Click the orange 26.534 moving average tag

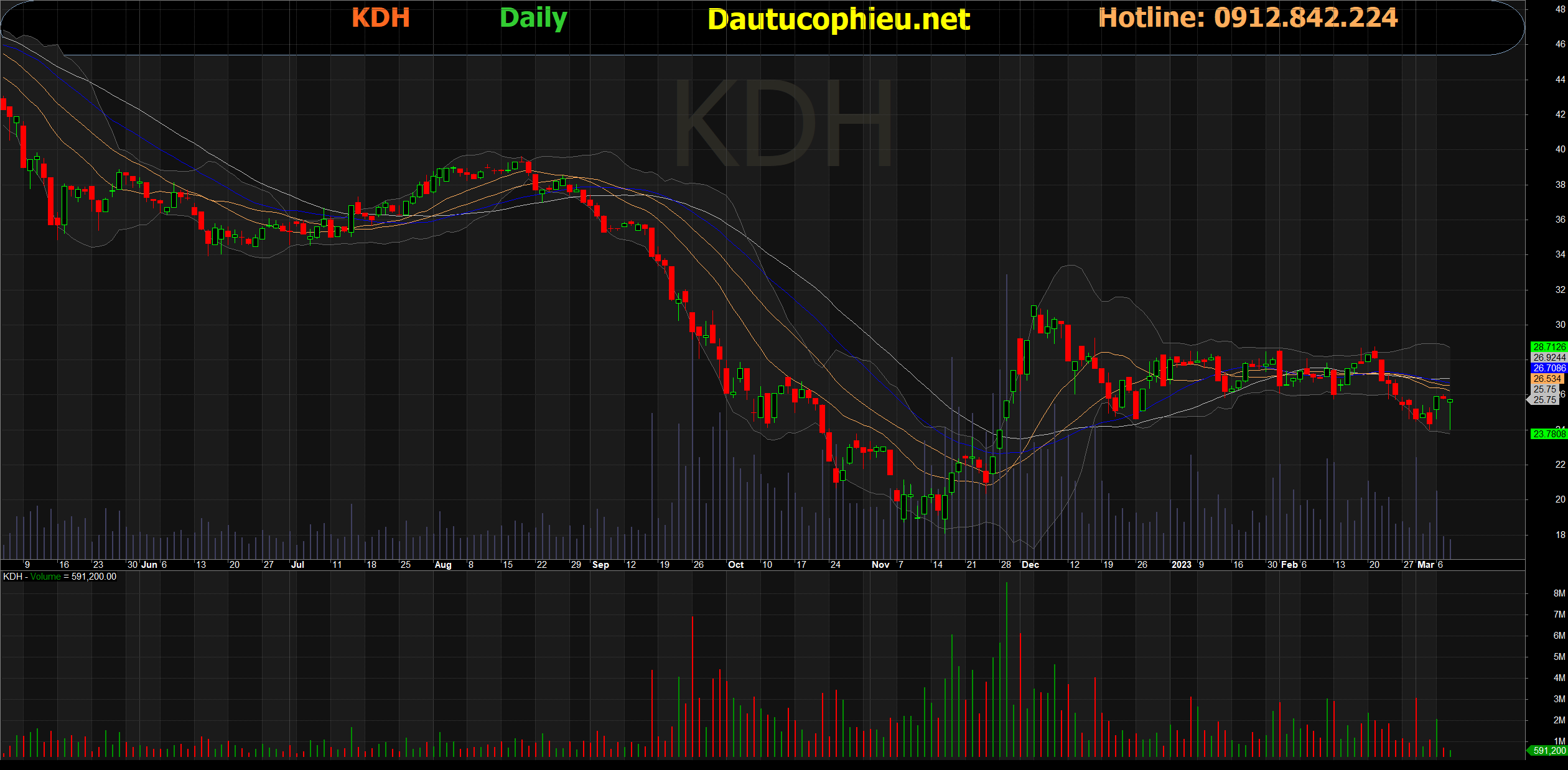[1547, 379]
